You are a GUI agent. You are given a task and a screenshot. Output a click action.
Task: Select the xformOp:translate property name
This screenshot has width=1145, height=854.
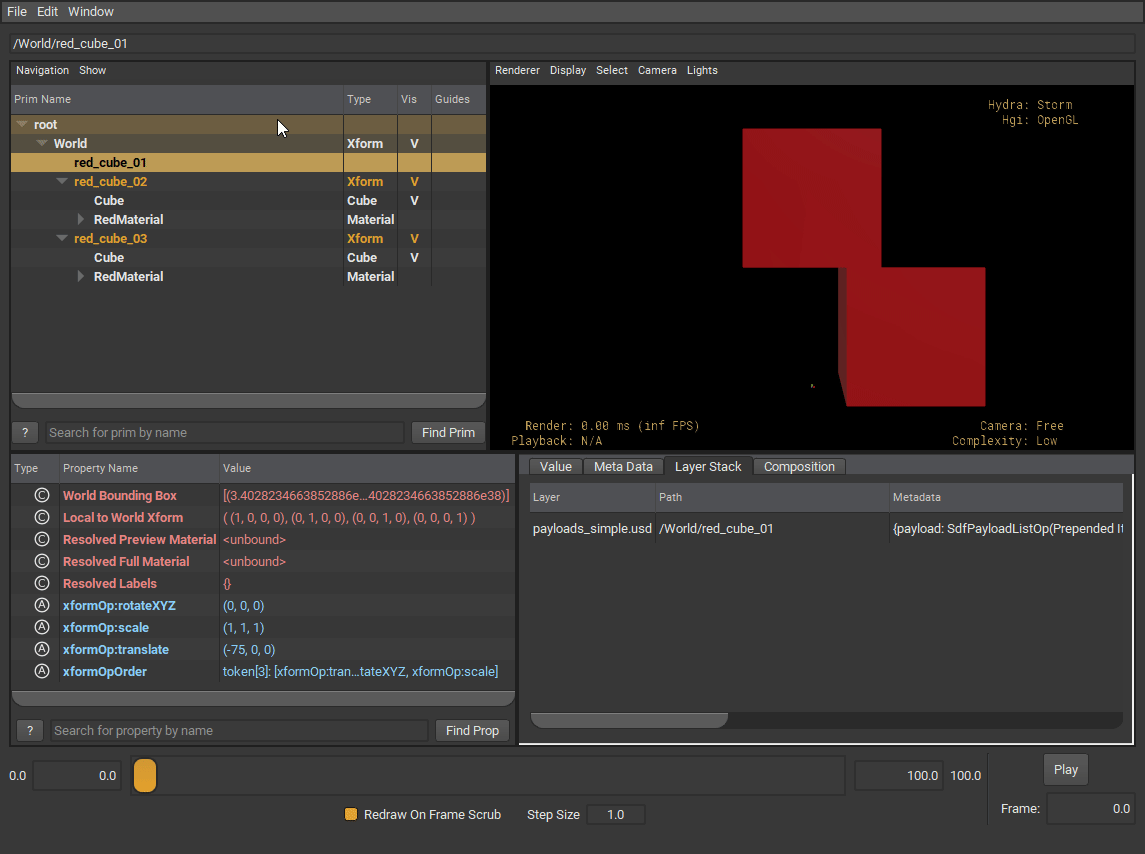click(x=116, y=649)
